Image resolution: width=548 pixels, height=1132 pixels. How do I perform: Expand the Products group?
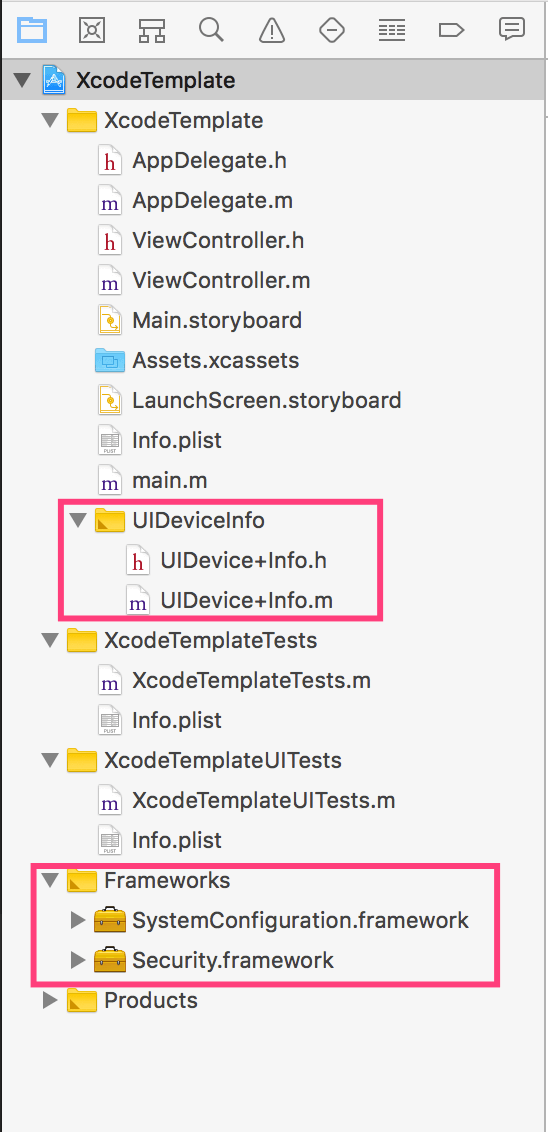coord(50,1000)
